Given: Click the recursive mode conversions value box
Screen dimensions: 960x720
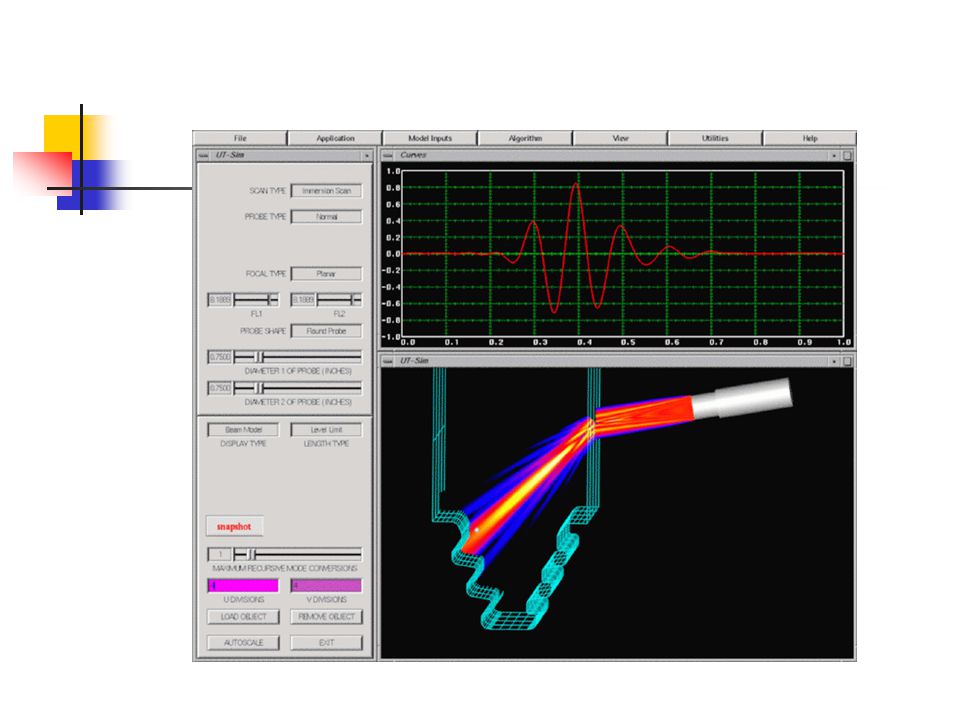Looking at the screenshot, I should tap(220, 555).
